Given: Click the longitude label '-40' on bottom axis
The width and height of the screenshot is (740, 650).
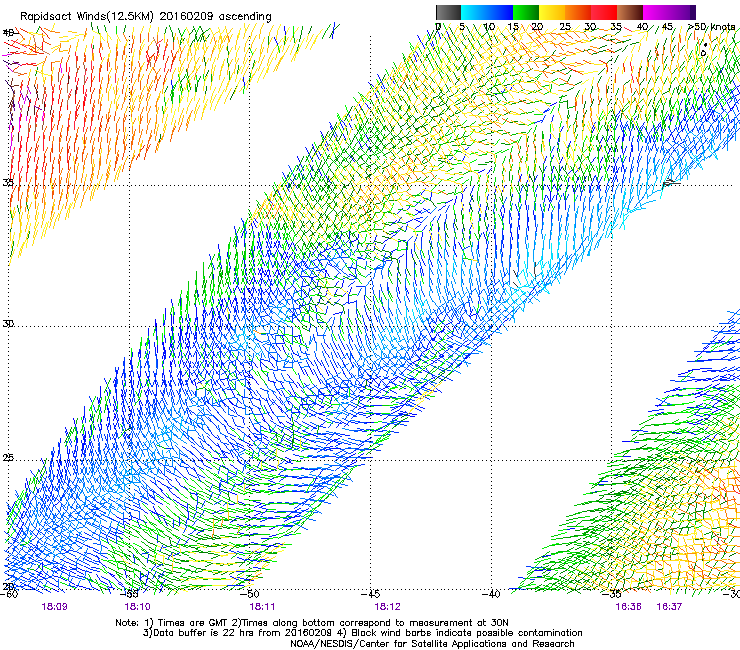Looking at the screenshot, I should (x=491, y=593).
